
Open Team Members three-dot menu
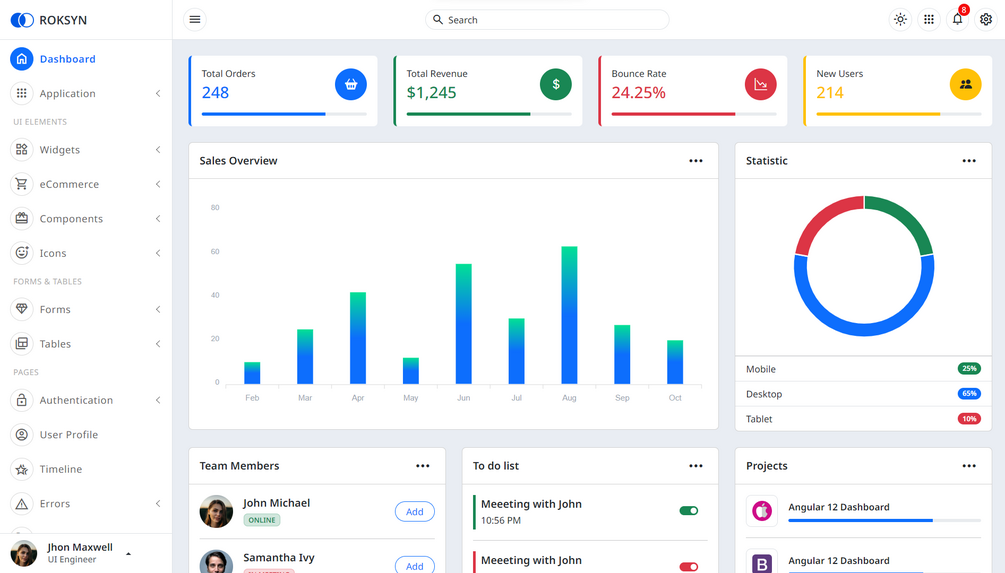point(422,466)
